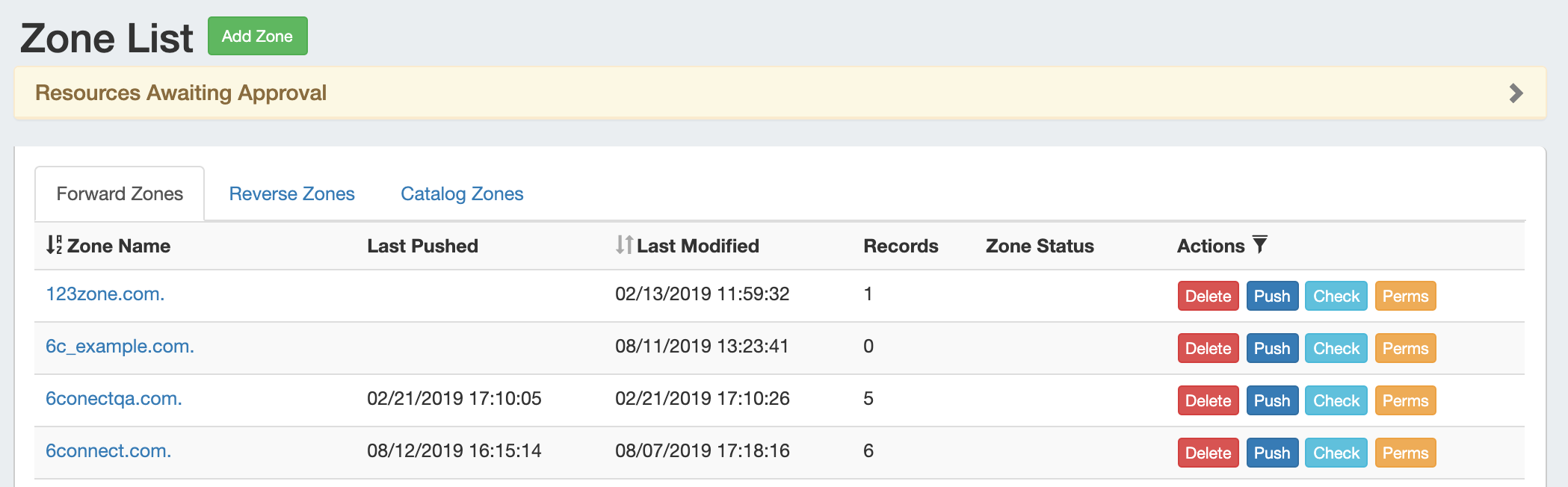Open the 6connect.com. zone link
Image resolution: width=1568 pixels, height=487 pixels.
tap(108, 451)
